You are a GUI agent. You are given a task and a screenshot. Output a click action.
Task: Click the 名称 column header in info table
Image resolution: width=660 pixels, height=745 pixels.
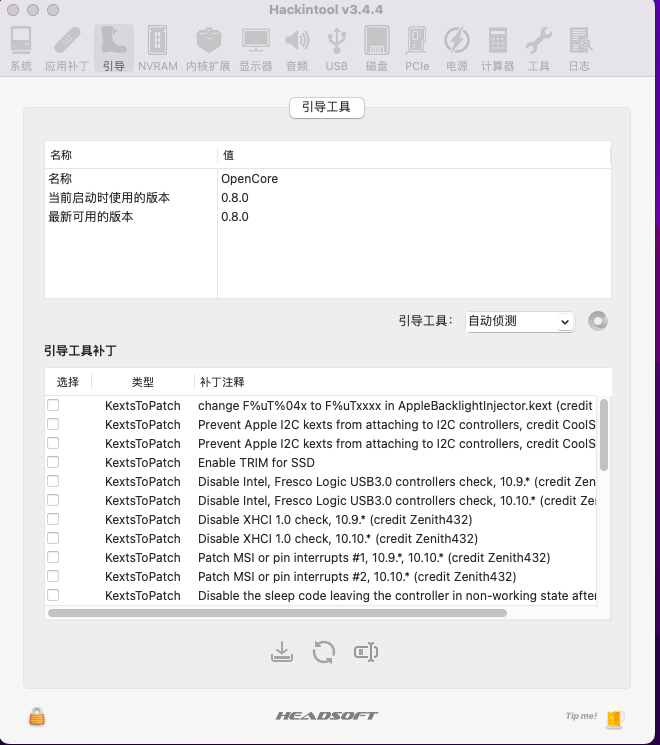tap(131, 155)
